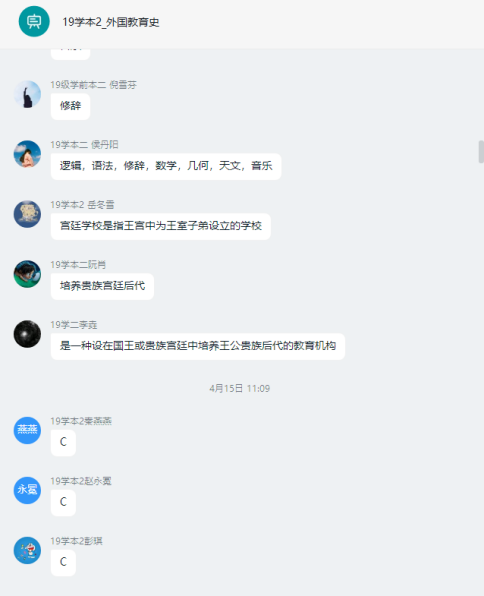Open the avatar next to 19学本2 岳冬雪
484x596 pixels.
click(x=27, y=214)
